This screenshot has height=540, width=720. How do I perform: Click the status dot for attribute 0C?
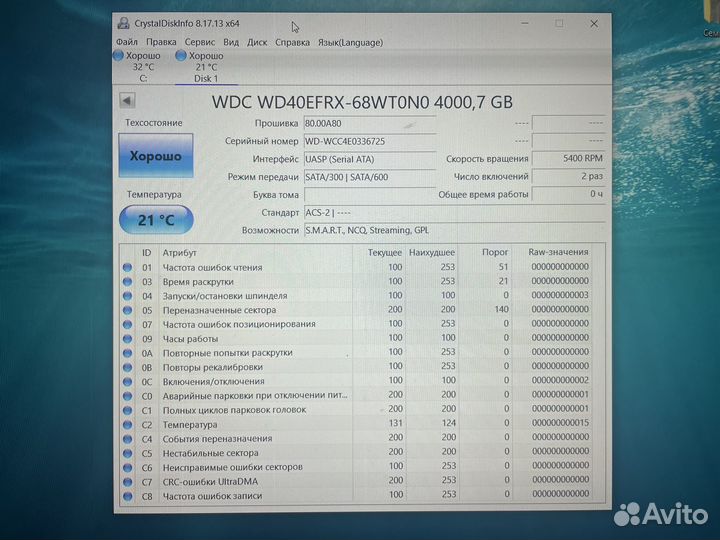(x=128, y=382)
